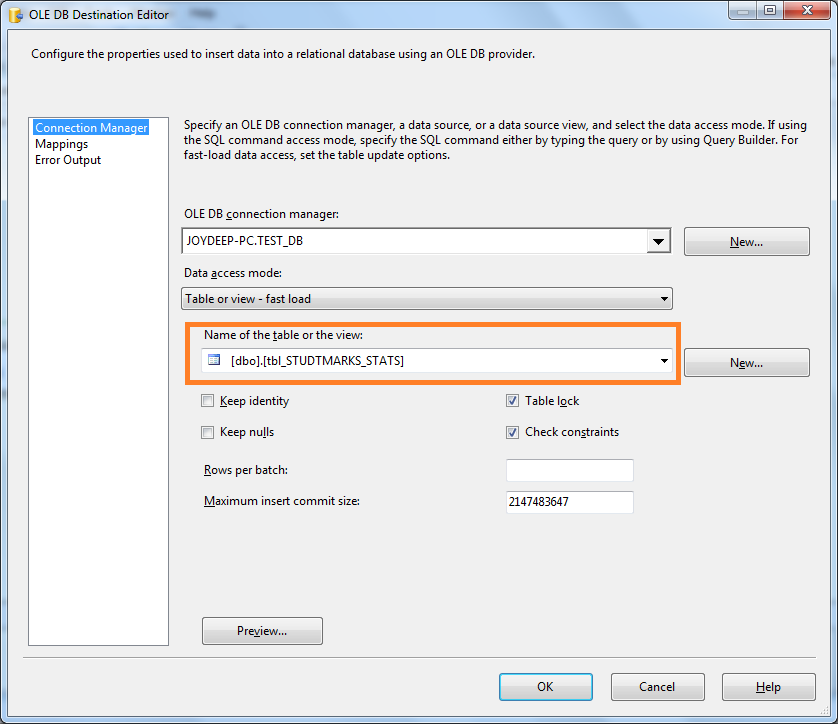Edit the Maximum insert commit size value

pos(569,502)
